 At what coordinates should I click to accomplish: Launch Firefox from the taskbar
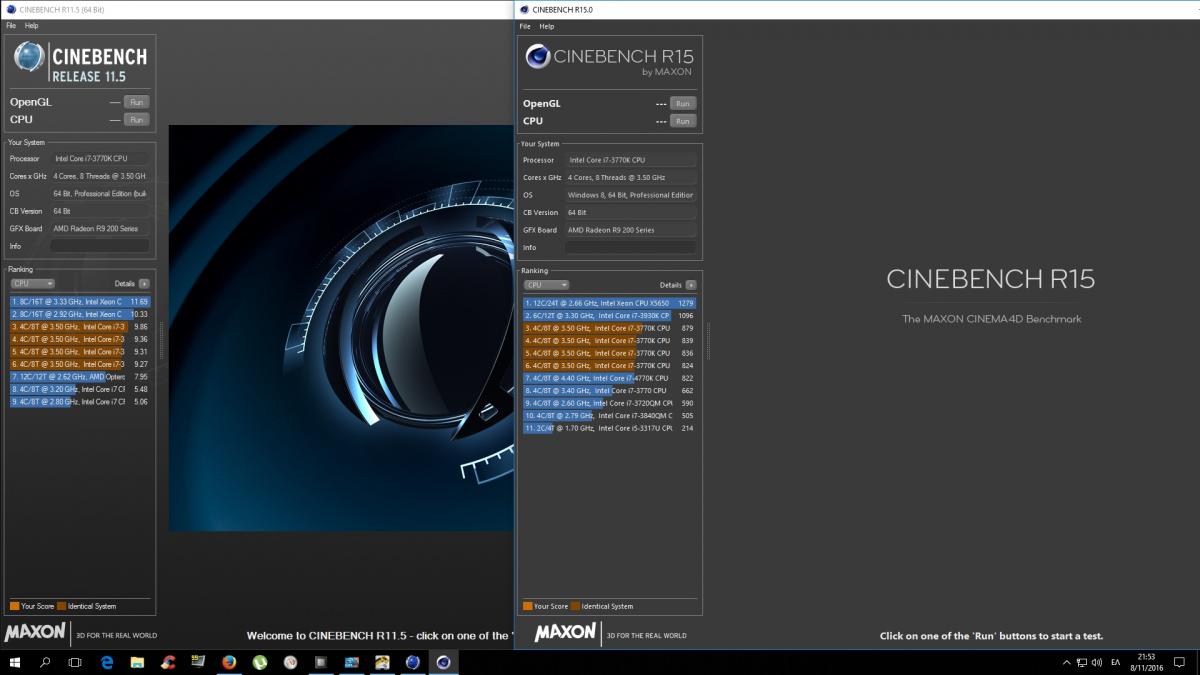click(229, 662)
